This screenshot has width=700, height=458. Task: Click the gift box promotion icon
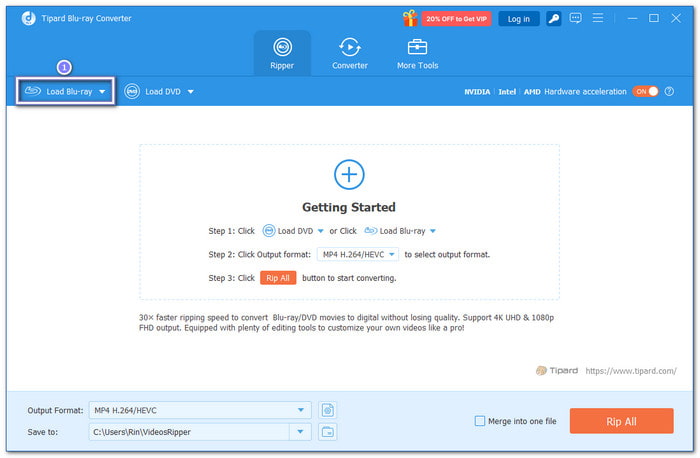(x=410, y=18)
